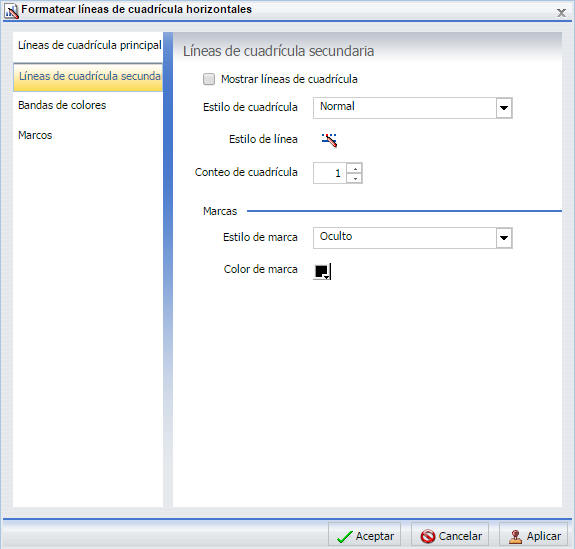Decrease Conteo de cuadrícula with down arrow
Viewport: 575px width, 549px height.
point(355,178)
